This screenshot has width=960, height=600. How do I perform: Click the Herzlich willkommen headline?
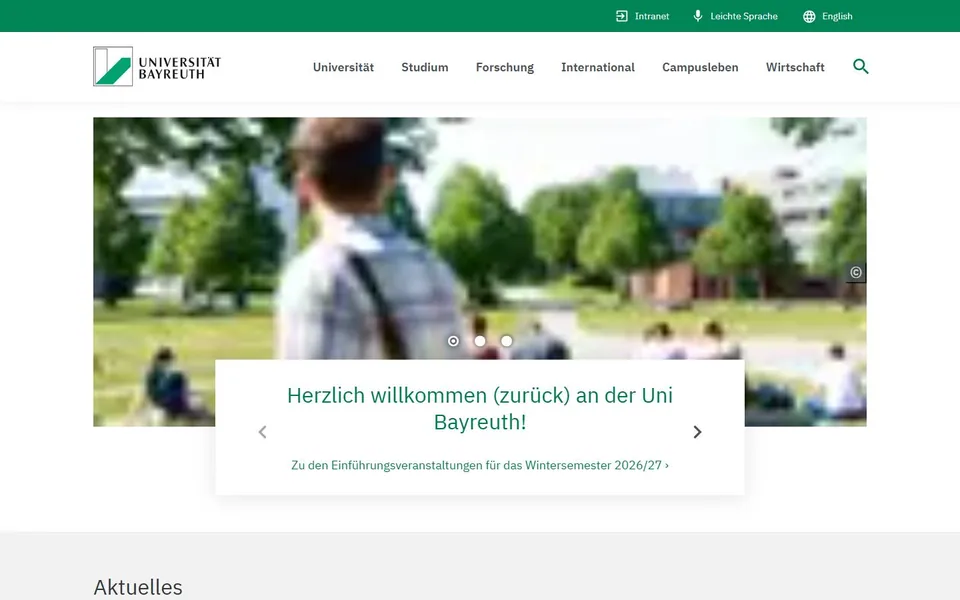pyautogui.click(x=480, y=408)
